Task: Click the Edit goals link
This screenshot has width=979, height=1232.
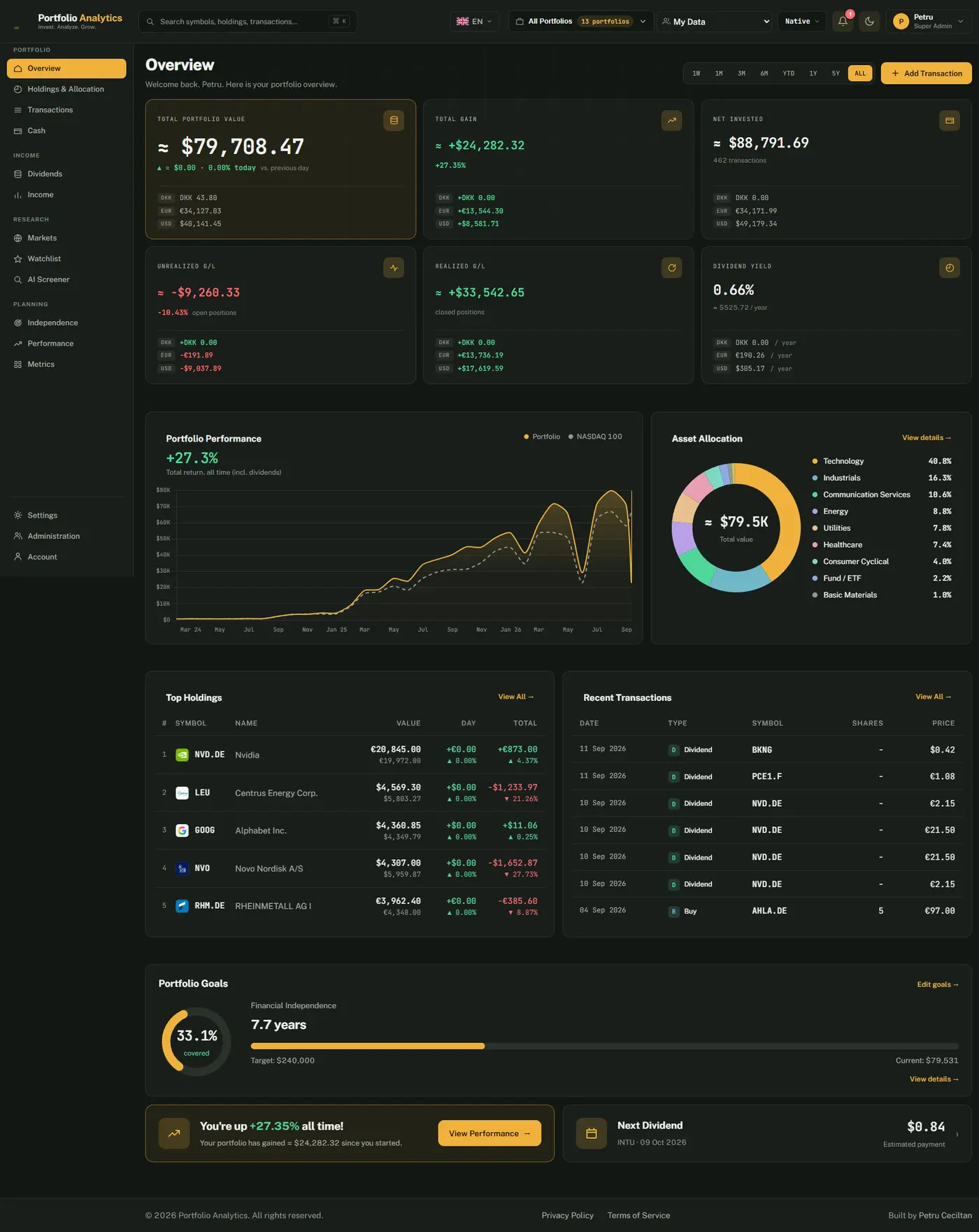Action: 938,984
